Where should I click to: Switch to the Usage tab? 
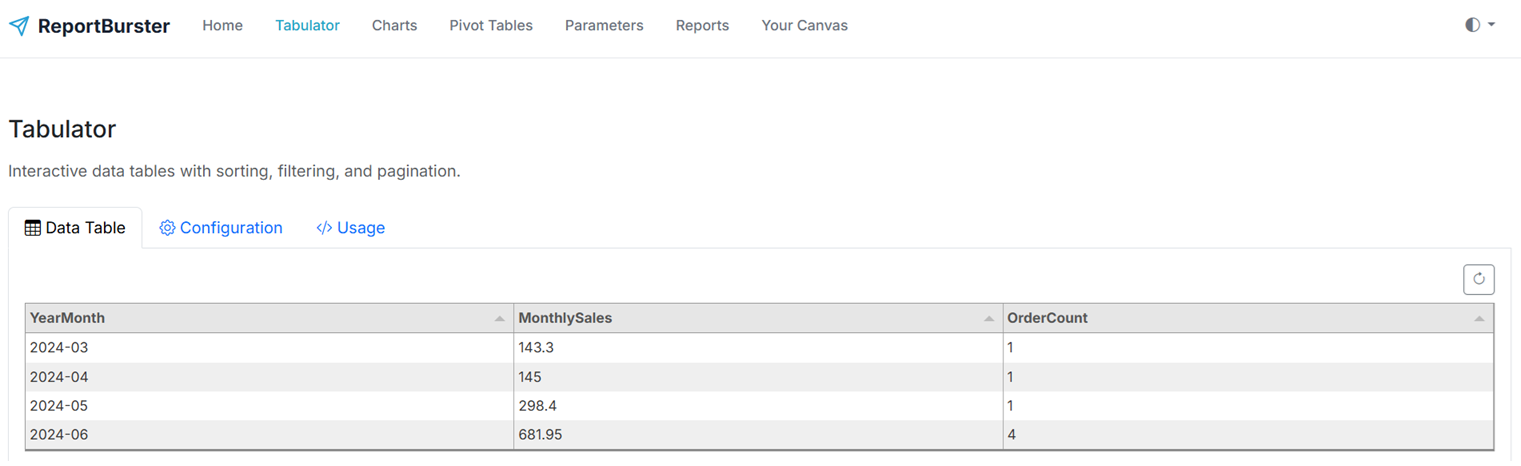[x=350, y=228]
